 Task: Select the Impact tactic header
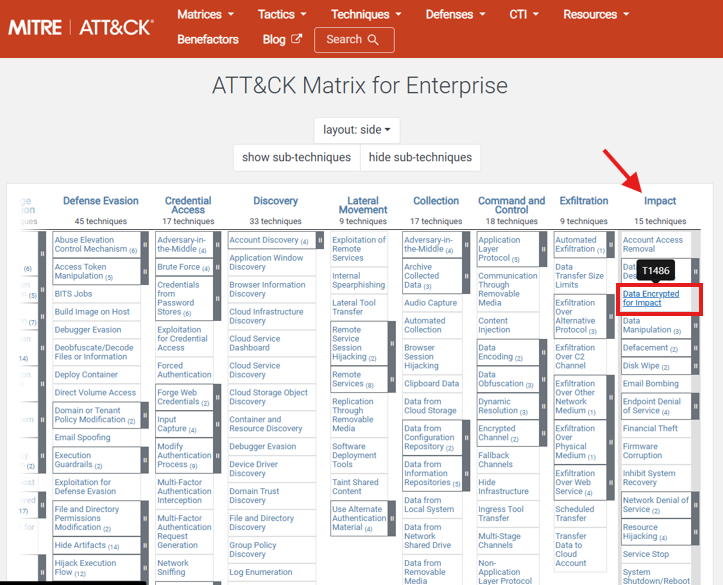[660, 201]
